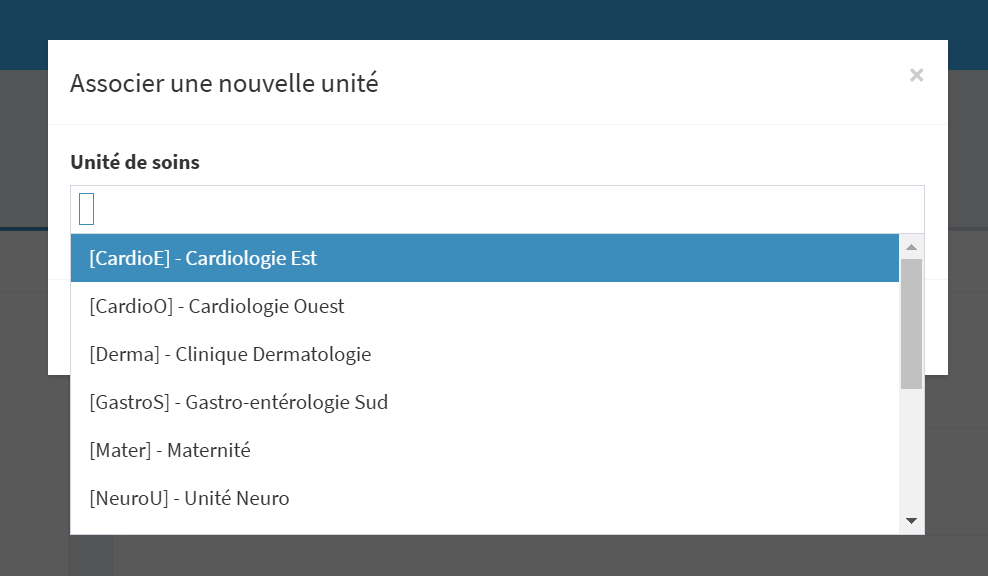Click the scrollbar down arrow in list
The image size is (988, 576).
pos(911,521)
